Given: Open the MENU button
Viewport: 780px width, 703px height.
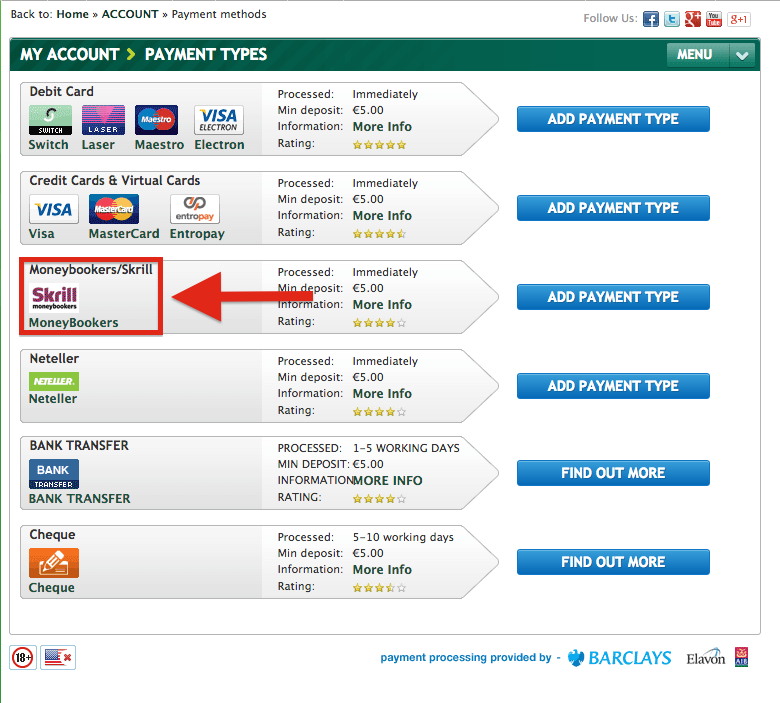Looking at the screenshot, I should [x=698, y=55].
